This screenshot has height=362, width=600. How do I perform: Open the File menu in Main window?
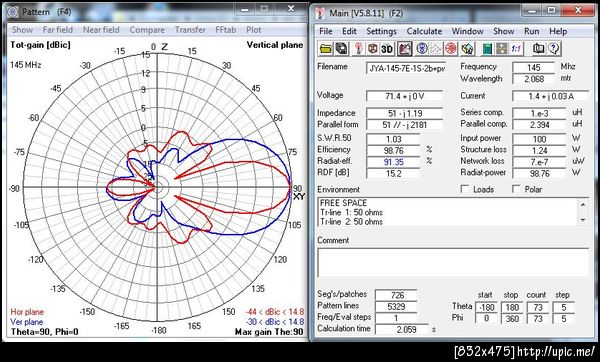pos(326,31)
